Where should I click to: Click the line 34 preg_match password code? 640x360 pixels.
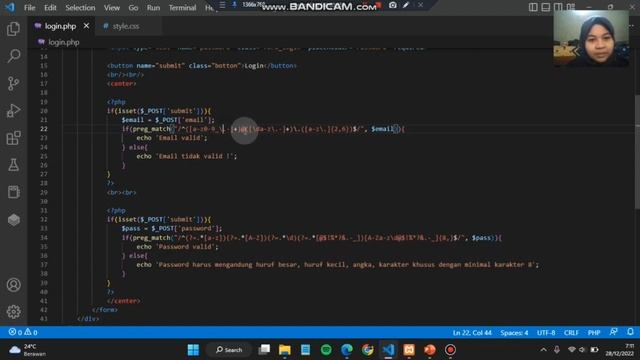(x=312, y=238)
